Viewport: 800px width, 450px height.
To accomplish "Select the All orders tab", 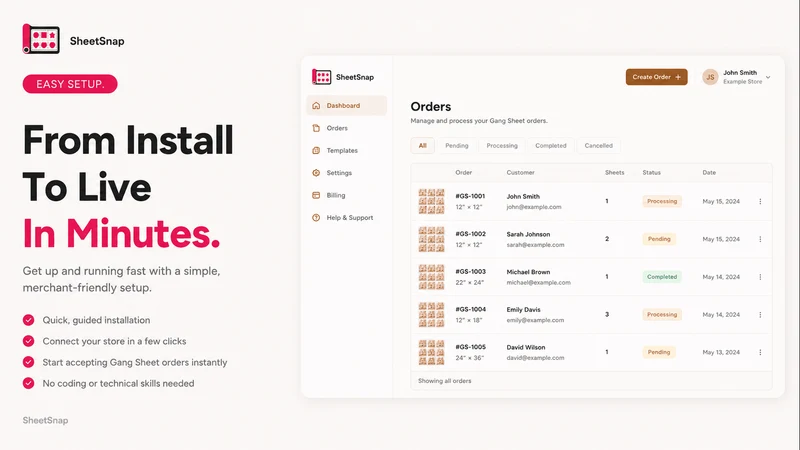I will click(422, 145).
